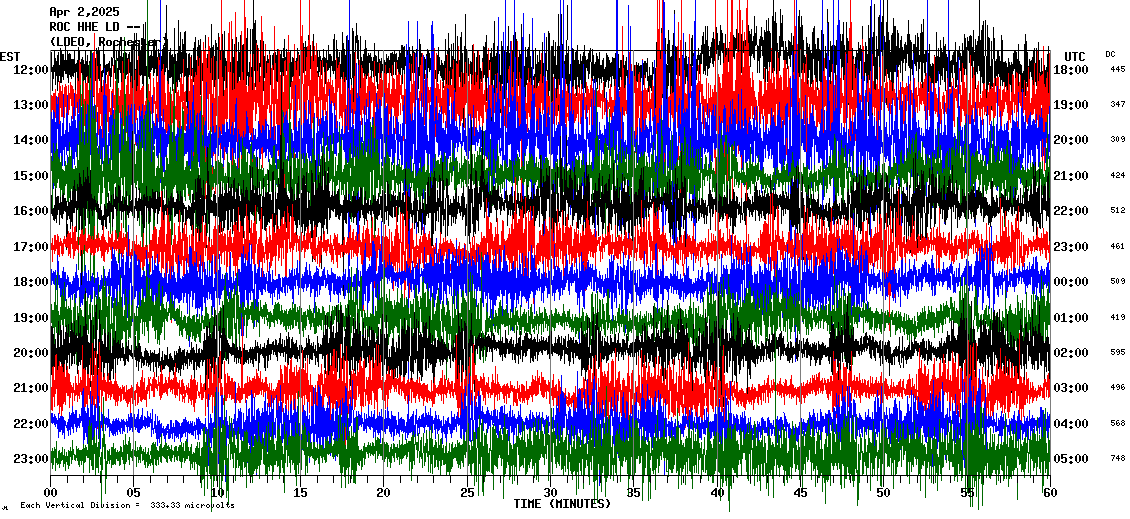Click the 05:00 UTC time label
The height and width of the screenshot is (519, 1130).
click(x=1070, y=459)
